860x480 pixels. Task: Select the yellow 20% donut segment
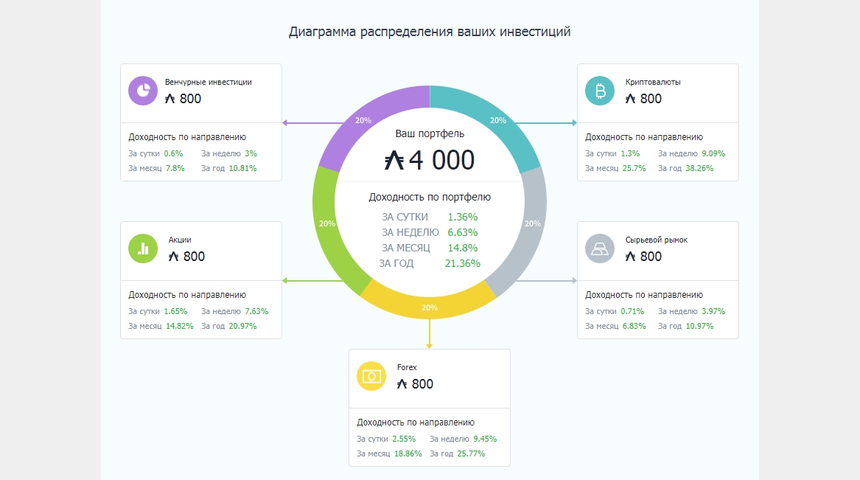pyautogui.click(x=429, y=307)
